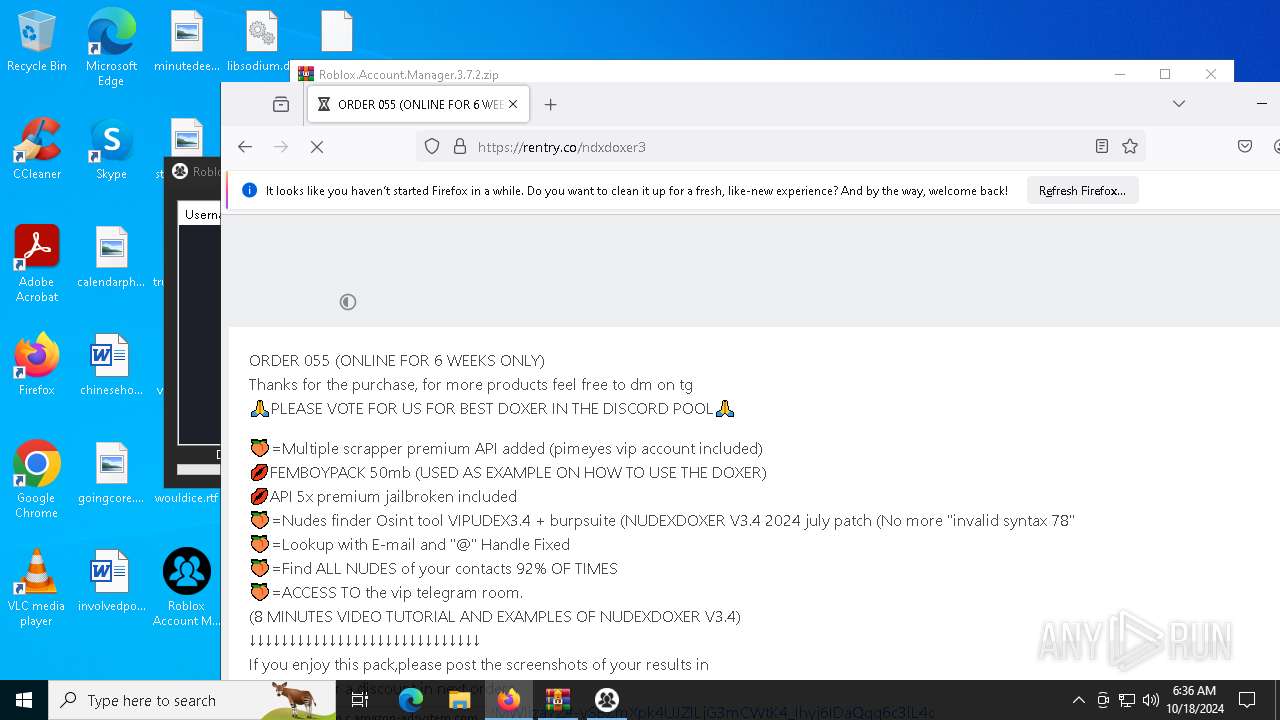The height and width of the screenshot is (720, 1280).
Task: Maximize the Roblox.Account.Manager zip window
Action: tap(1165, 74)
